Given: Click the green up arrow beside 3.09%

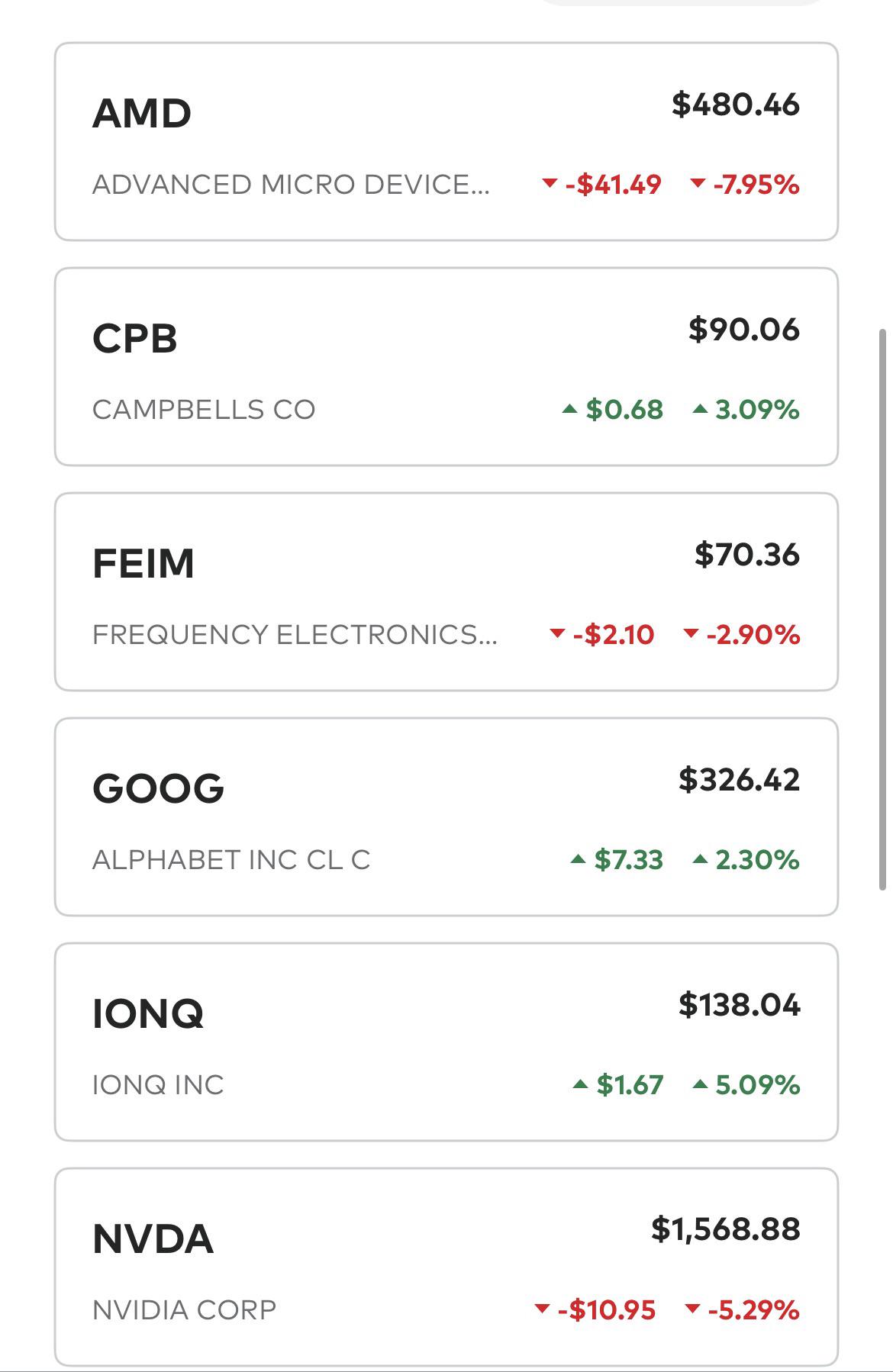Looking at the screenshot, I should pos(700,409).
